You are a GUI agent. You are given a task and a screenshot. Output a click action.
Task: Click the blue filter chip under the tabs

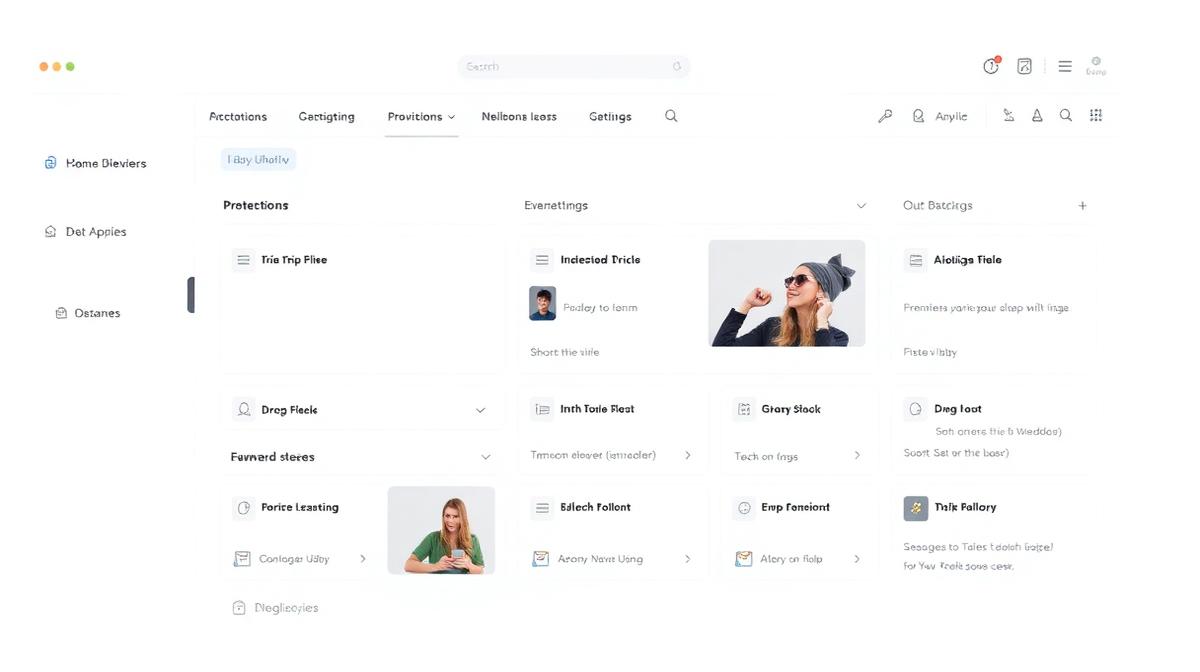click(258, 159)
